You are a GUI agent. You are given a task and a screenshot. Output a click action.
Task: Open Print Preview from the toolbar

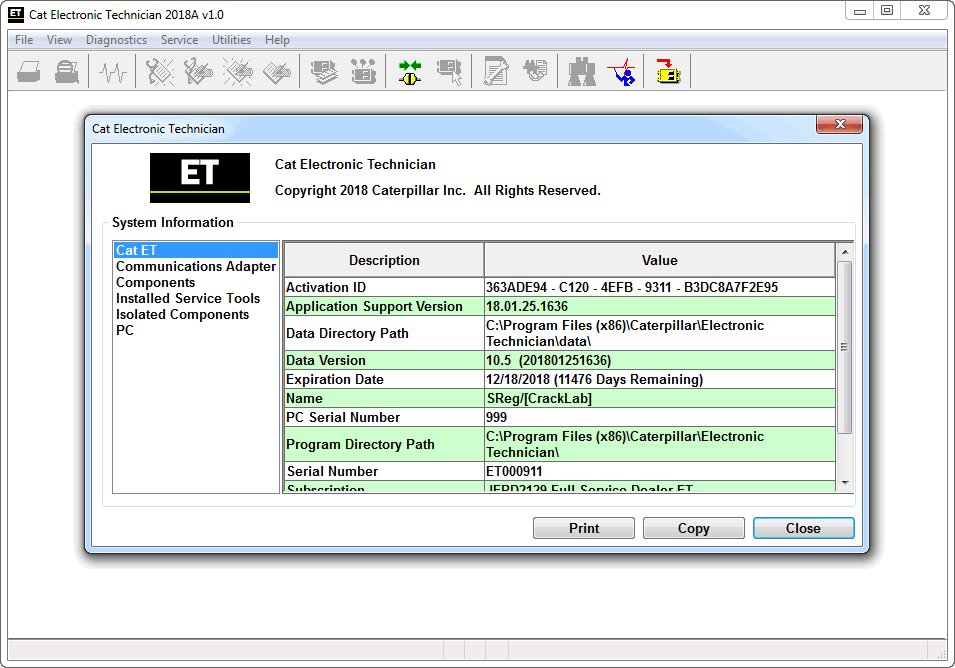click(66, 72)
